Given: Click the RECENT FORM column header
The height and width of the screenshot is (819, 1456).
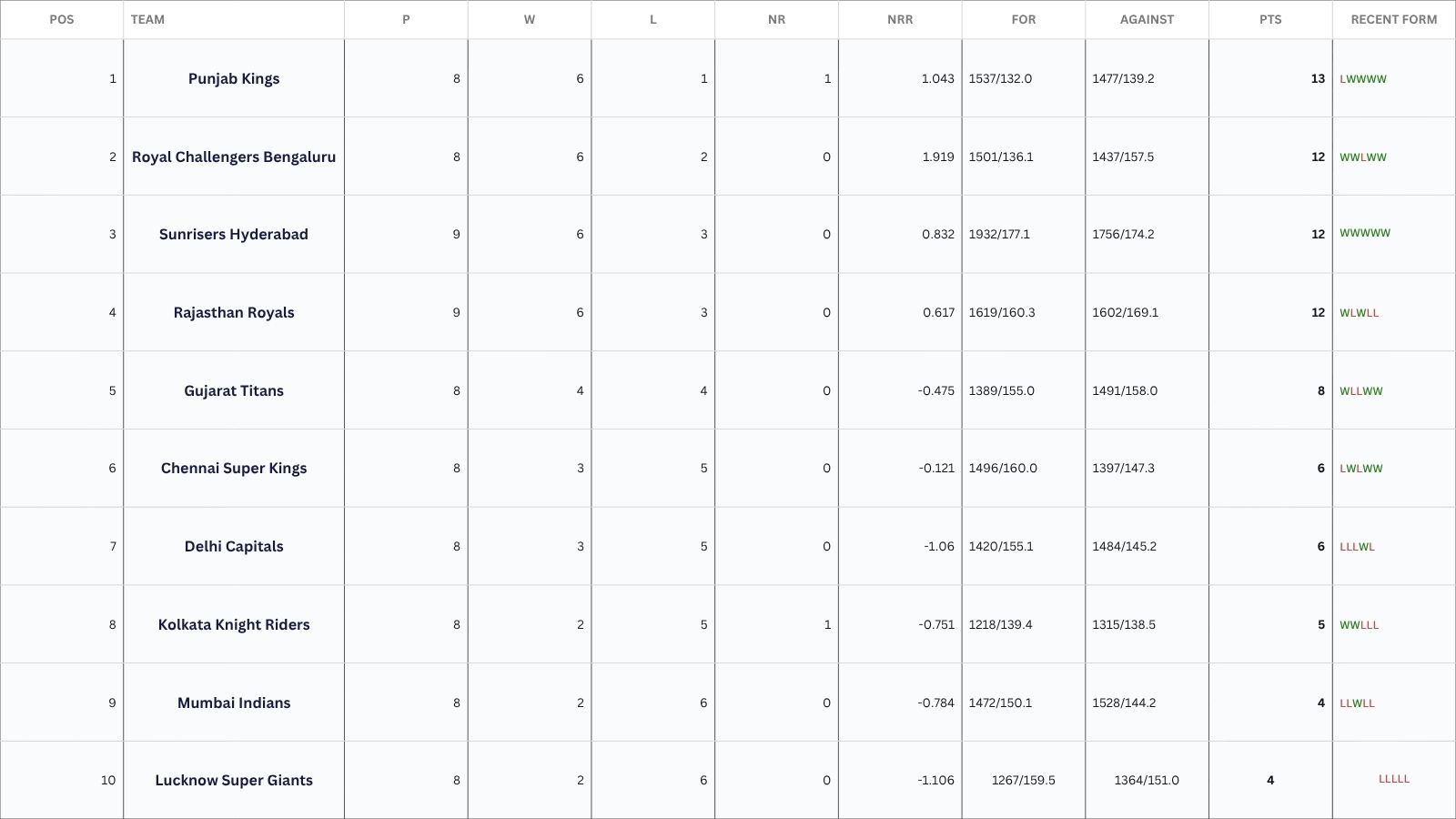Looking at the screenshot, I should pyautogui.click(x=1392, y=19).
